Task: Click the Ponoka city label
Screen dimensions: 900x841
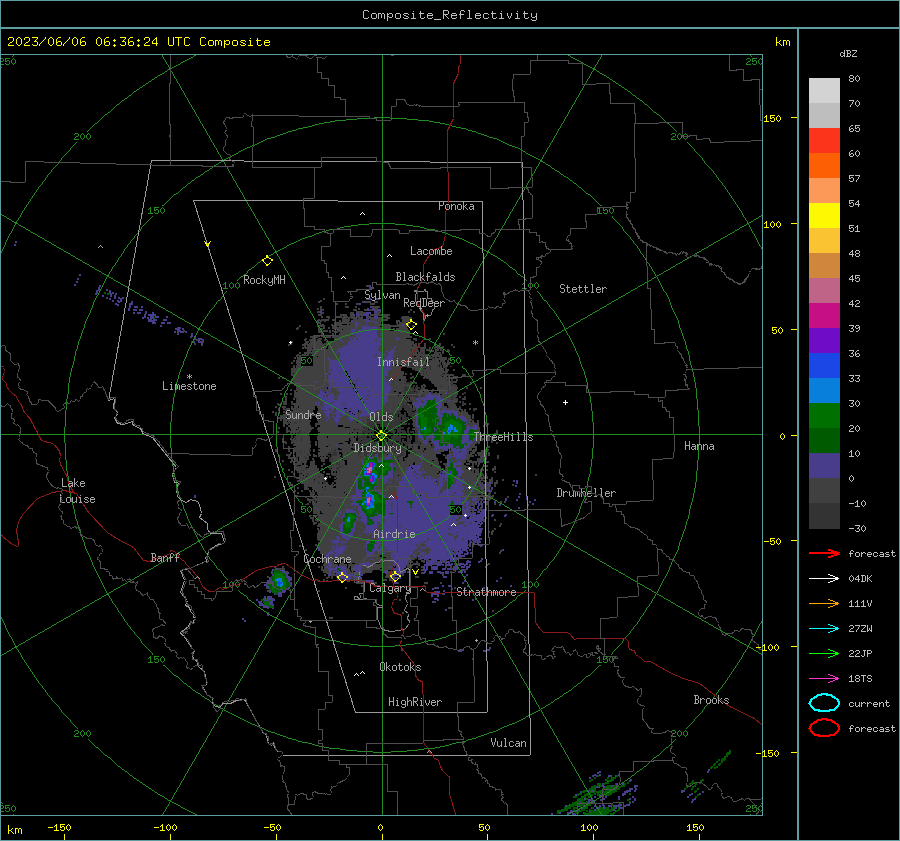Action: tap(456, 206)
